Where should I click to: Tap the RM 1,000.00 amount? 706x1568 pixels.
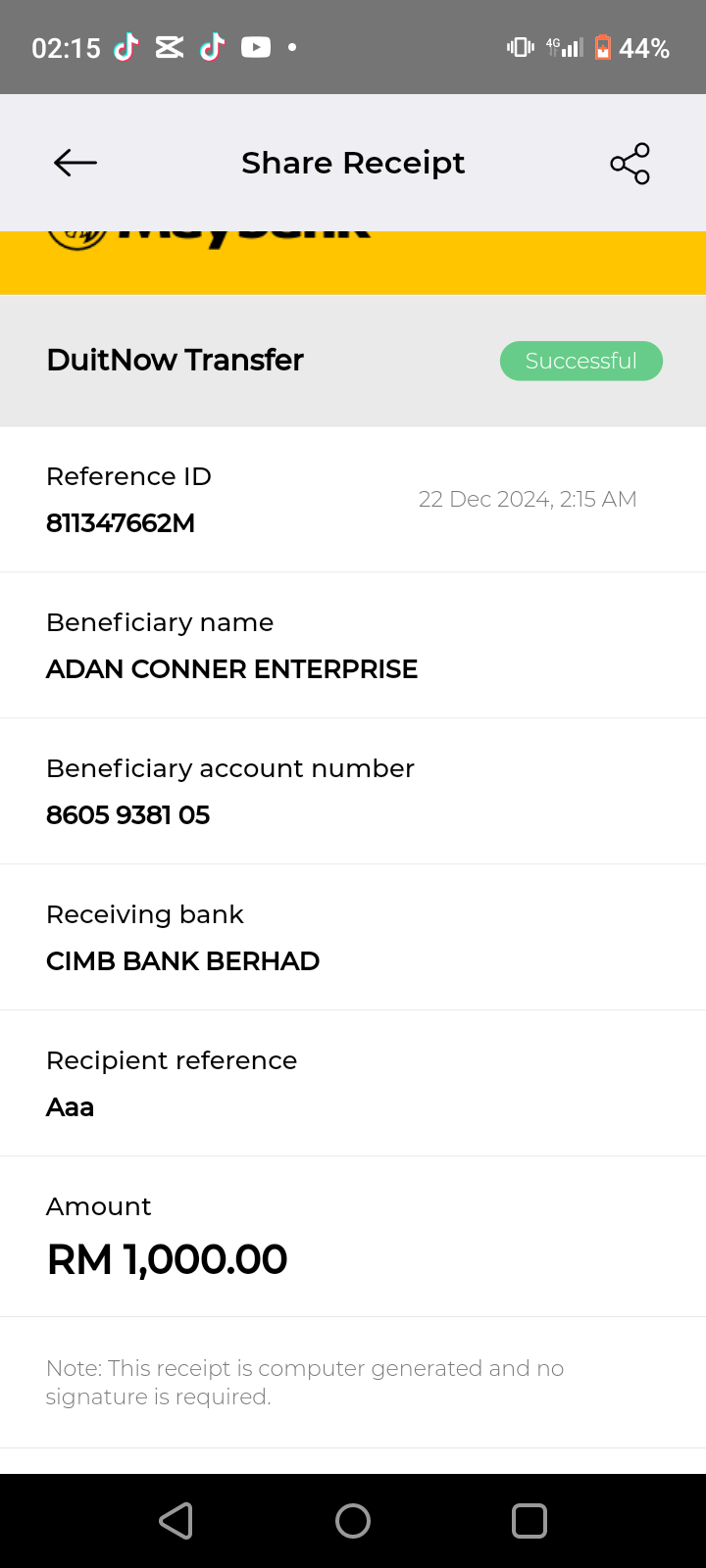(x=168, y=1260)
